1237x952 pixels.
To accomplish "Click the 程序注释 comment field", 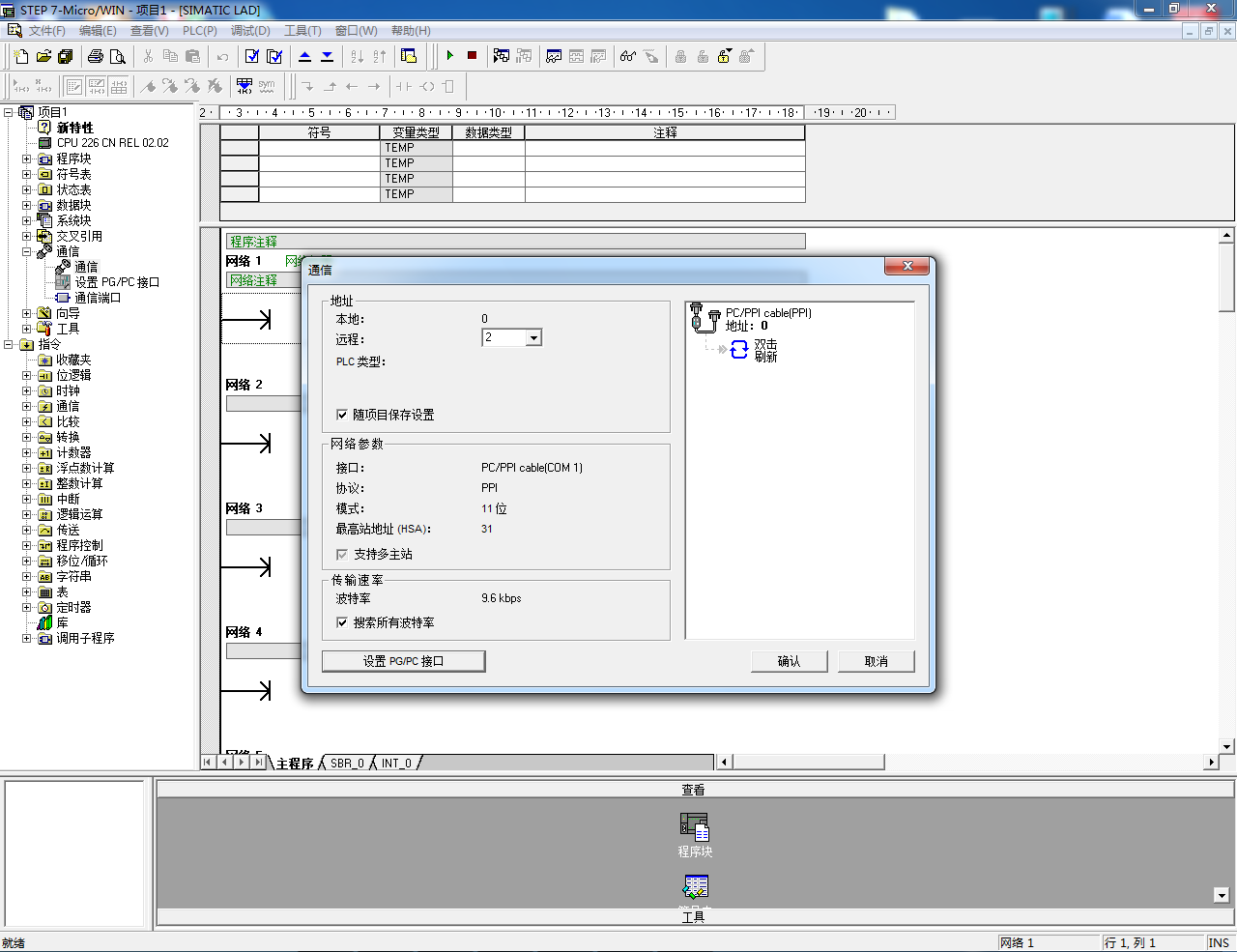I will [x=515, y=242].
